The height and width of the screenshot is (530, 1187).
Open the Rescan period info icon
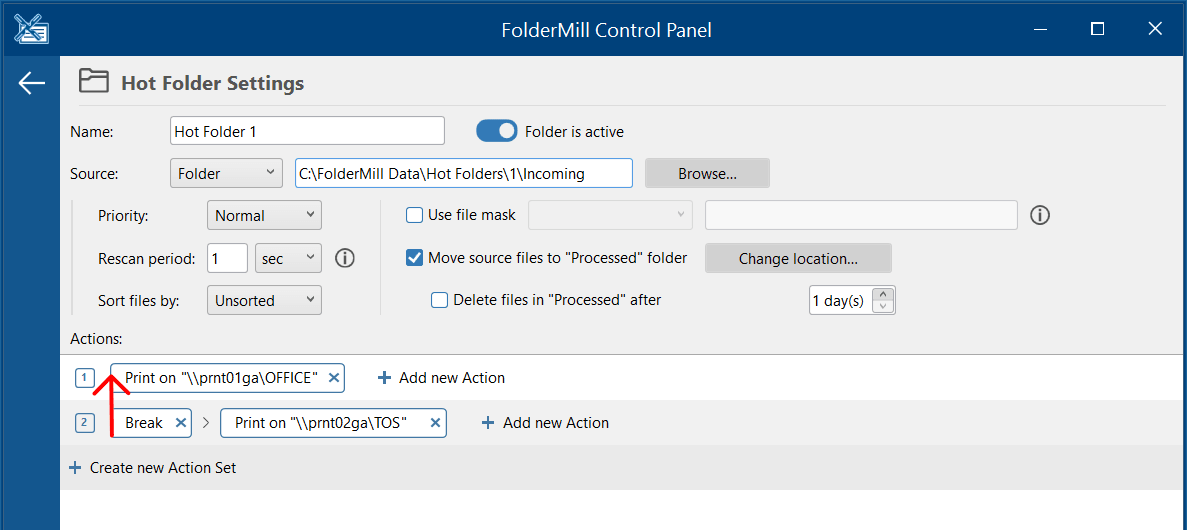(x=344, y=258)
